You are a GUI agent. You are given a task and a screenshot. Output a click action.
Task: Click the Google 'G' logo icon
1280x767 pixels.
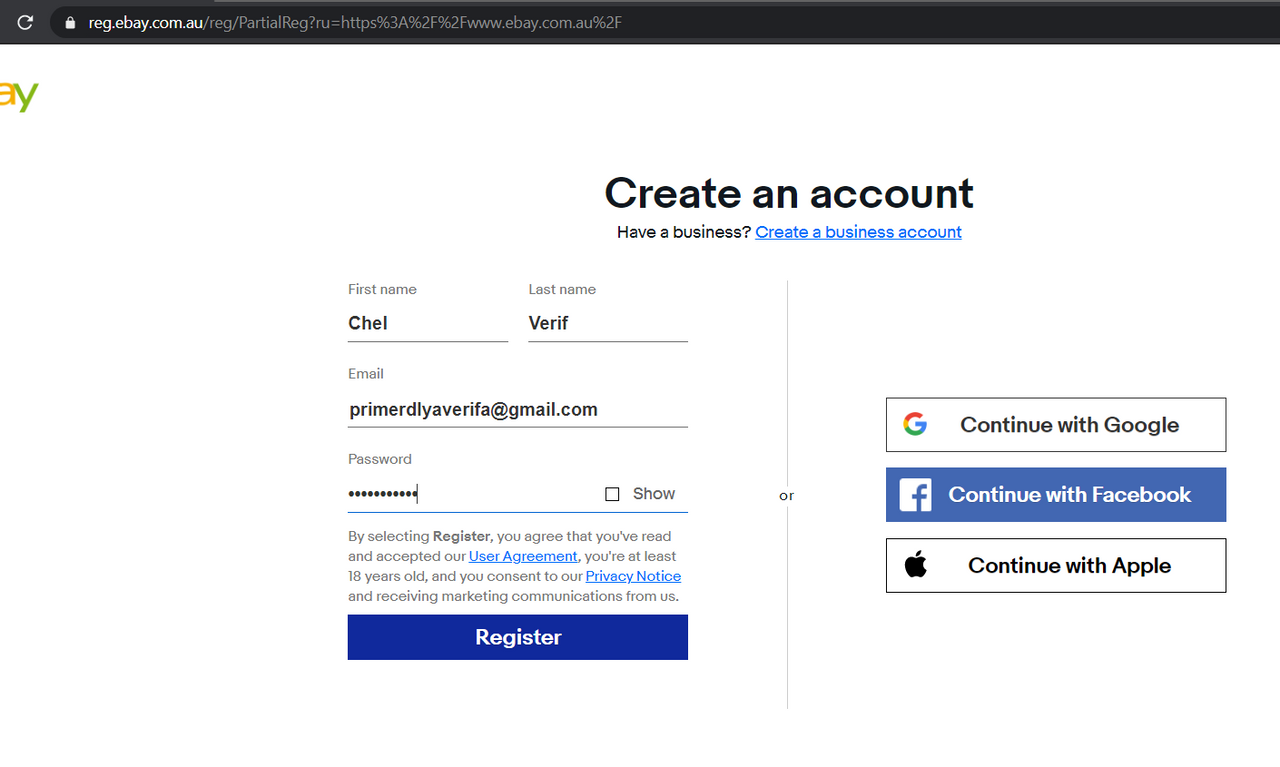pyautogui.click(x=915, y=424)
